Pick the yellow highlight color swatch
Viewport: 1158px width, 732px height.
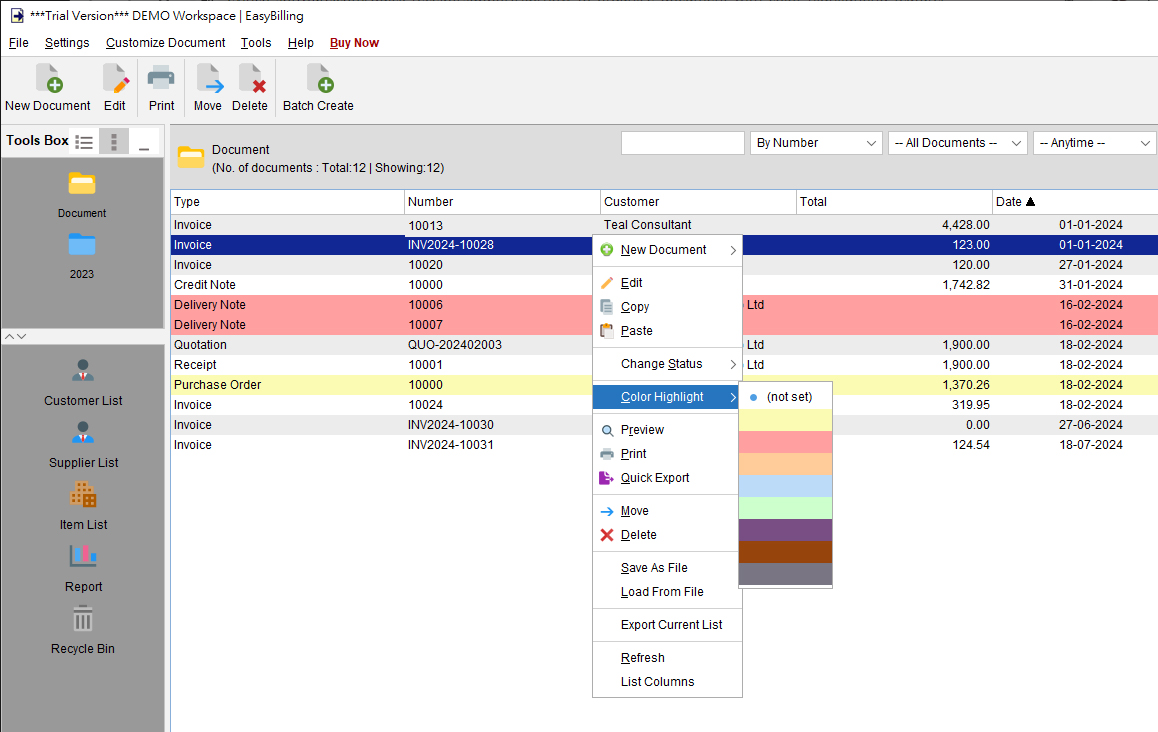click(x=785, y=420)
